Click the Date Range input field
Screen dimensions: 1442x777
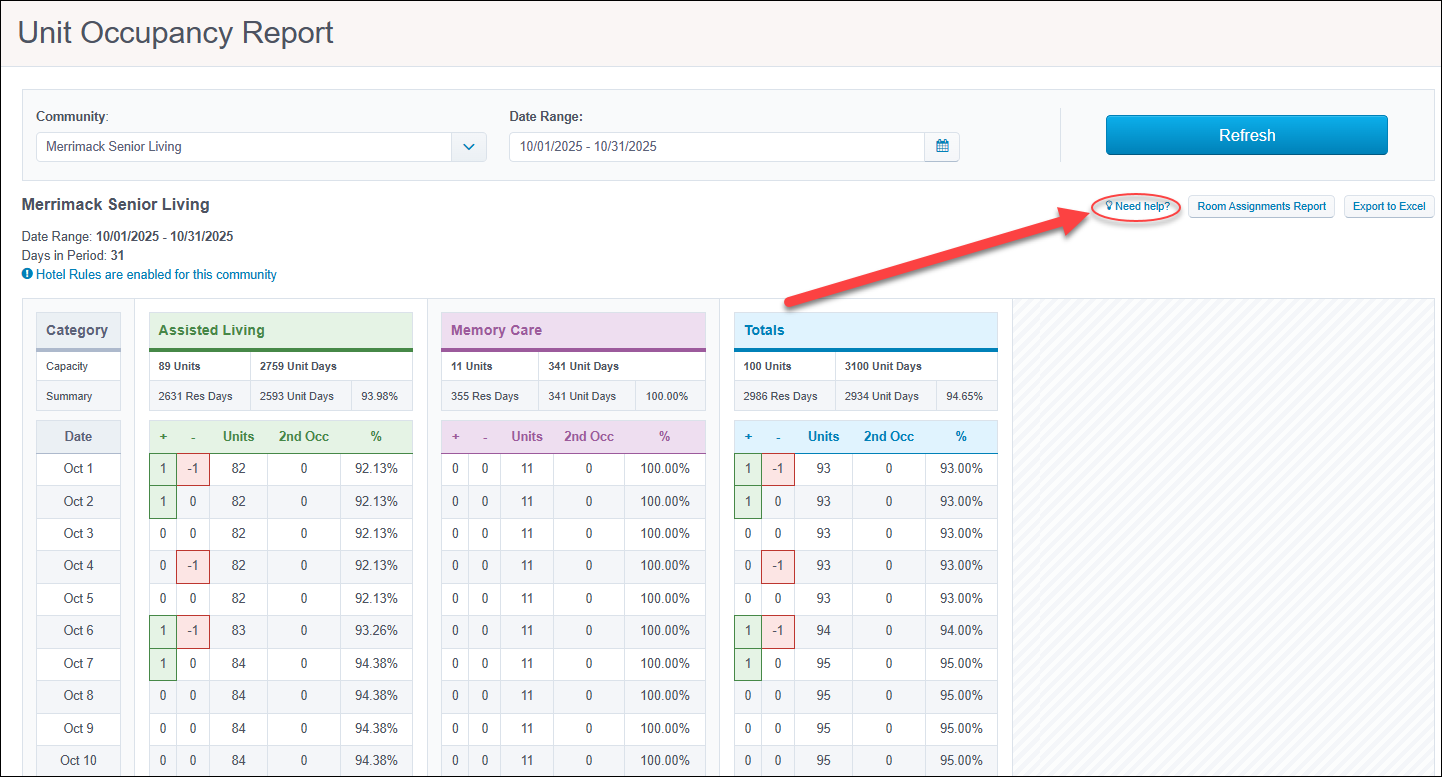pos(717,146)
